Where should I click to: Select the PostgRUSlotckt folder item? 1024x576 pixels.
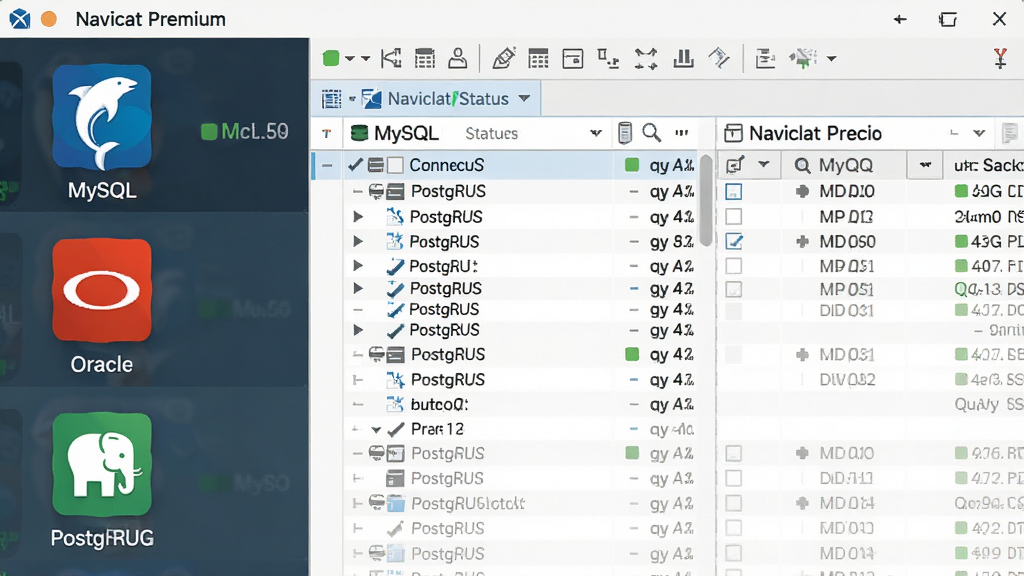468,504
